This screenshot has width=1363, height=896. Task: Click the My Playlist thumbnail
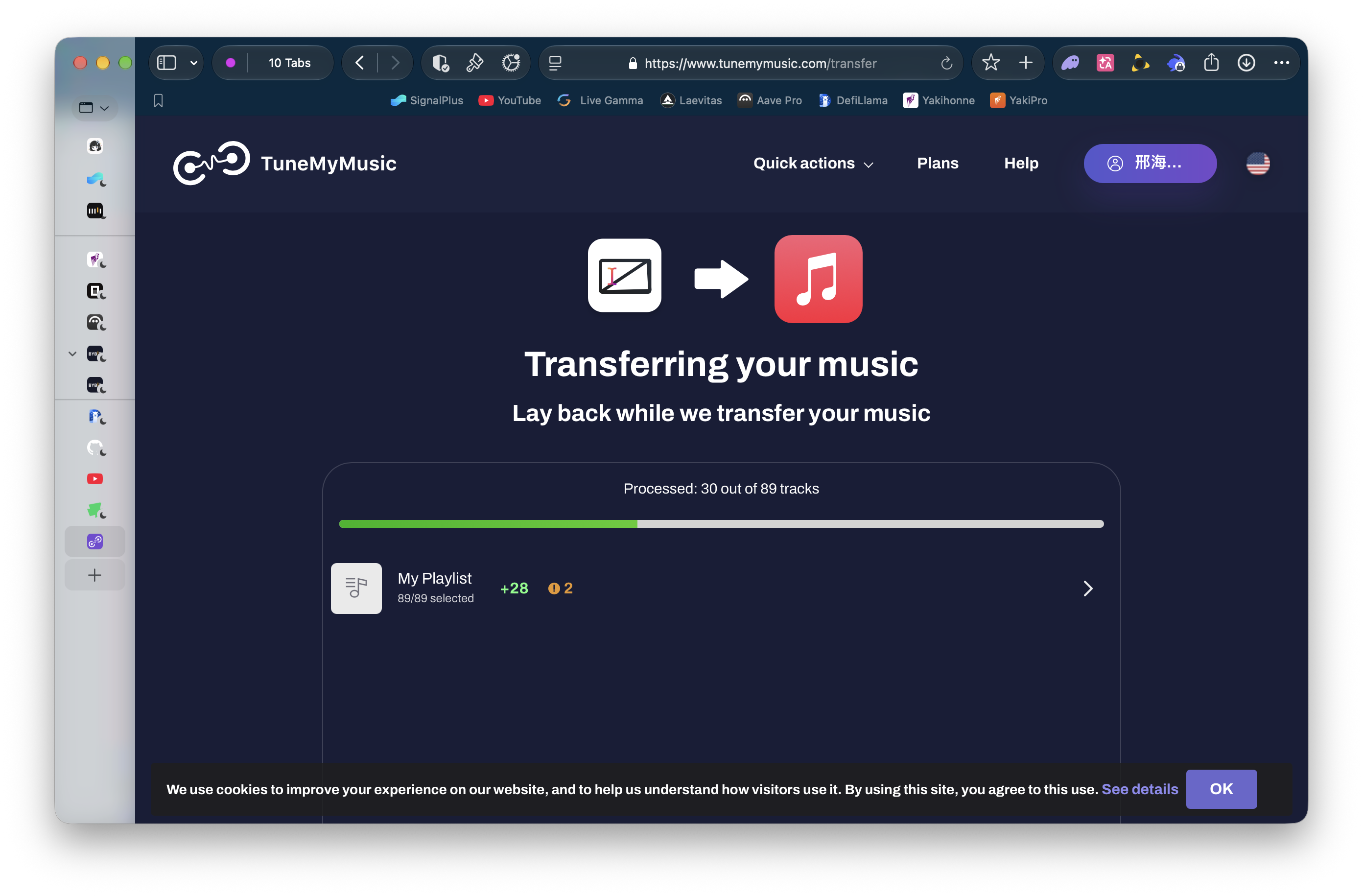tap(356, 589)
